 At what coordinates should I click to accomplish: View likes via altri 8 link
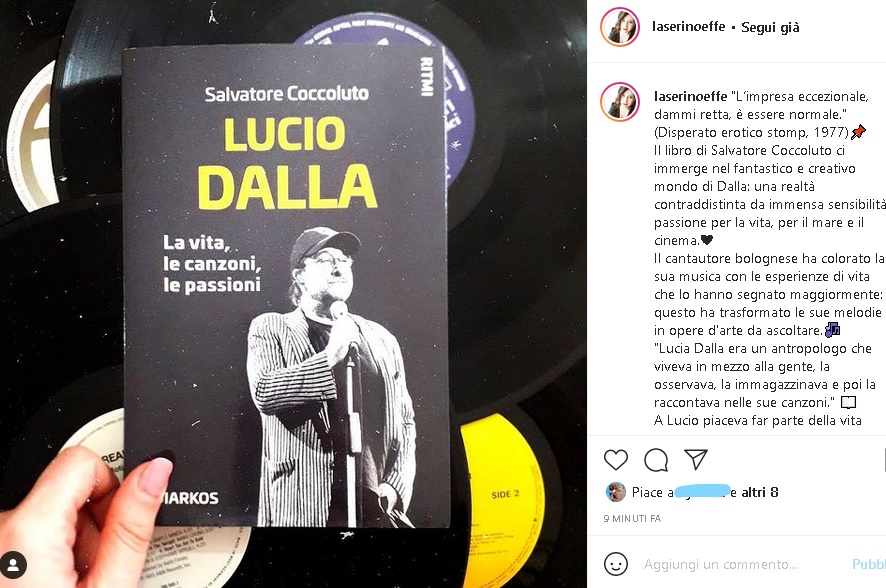759,492
